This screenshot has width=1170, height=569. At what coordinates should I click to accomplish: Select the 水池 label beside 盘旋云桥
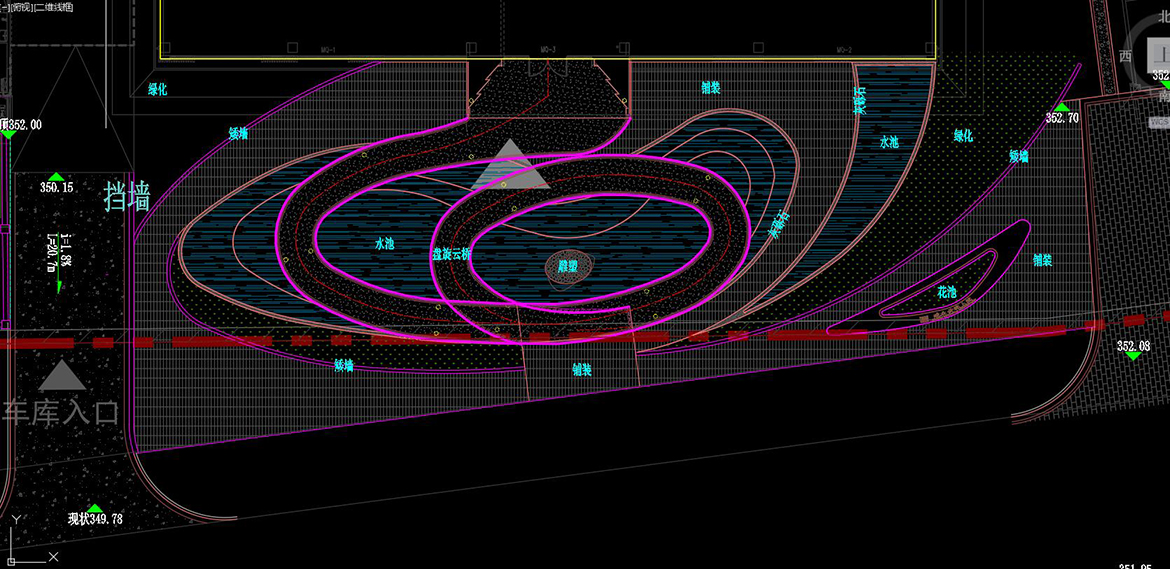(x=384, y=243)
